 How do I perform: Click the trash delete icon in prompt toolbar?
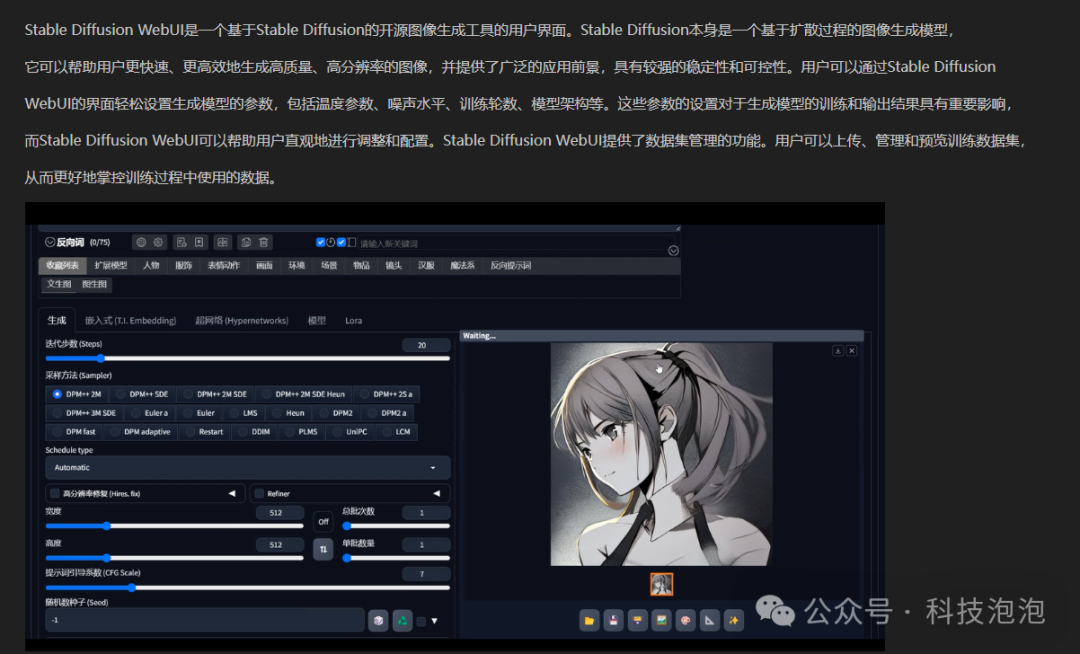[x=264, y=242]
